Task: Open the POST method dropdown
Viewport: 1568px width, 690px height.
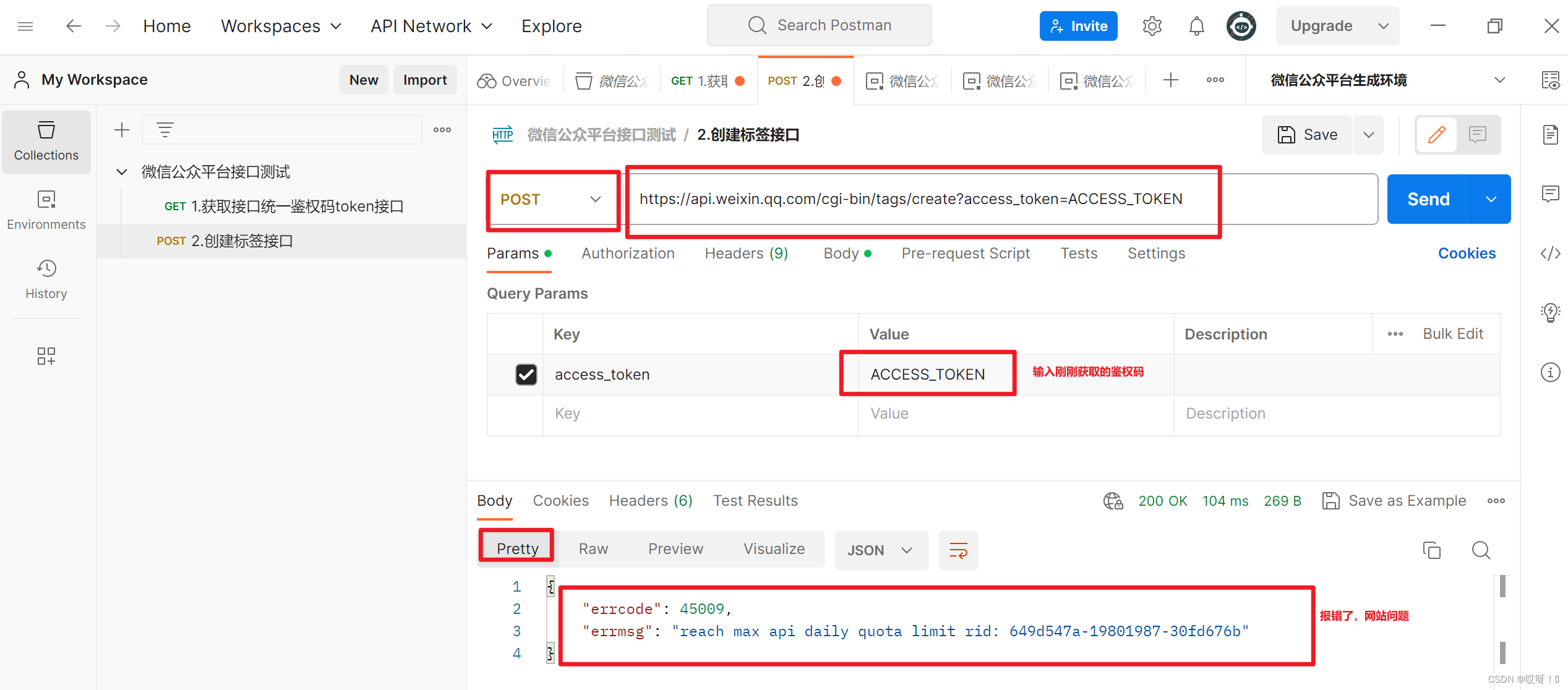Action: click(552, 199)
